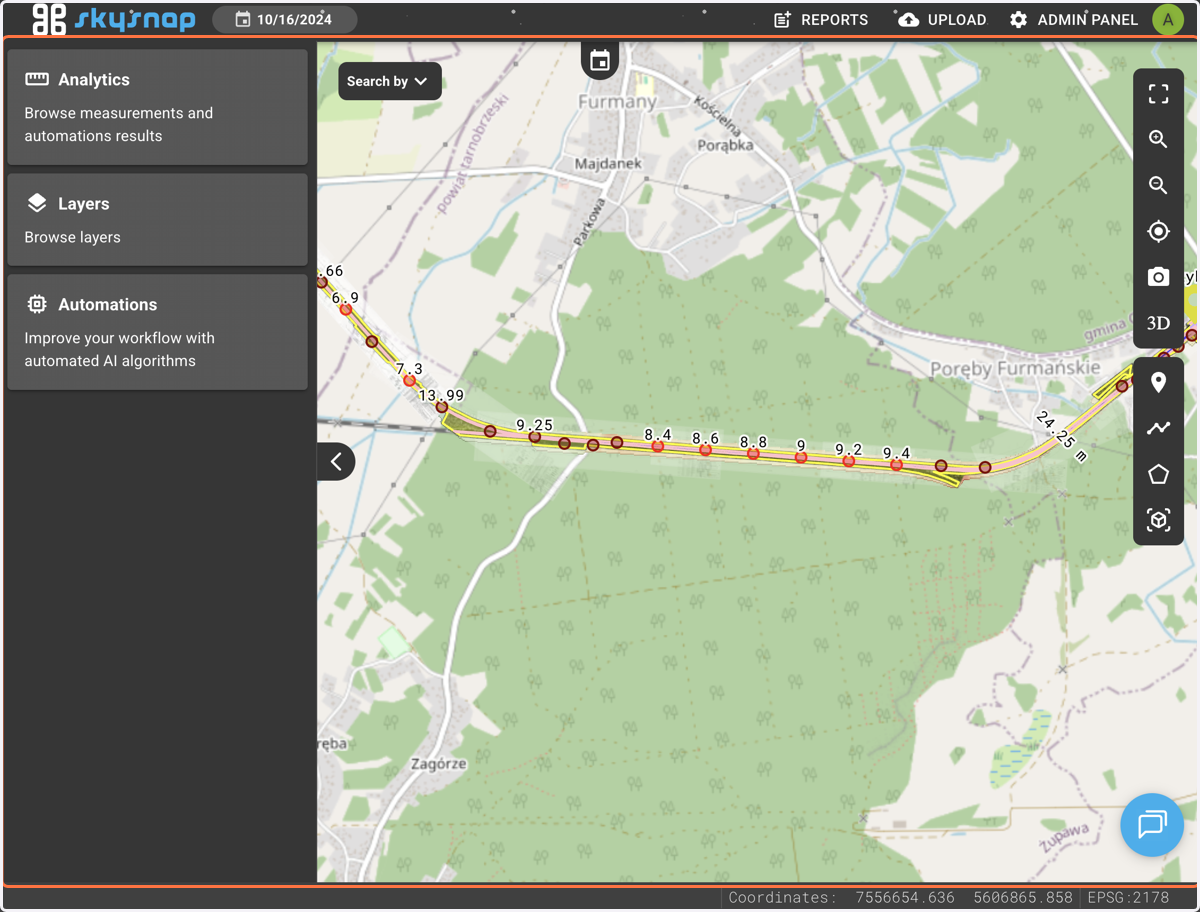
Task: Open the Automations panel
Action: point(157,332)
